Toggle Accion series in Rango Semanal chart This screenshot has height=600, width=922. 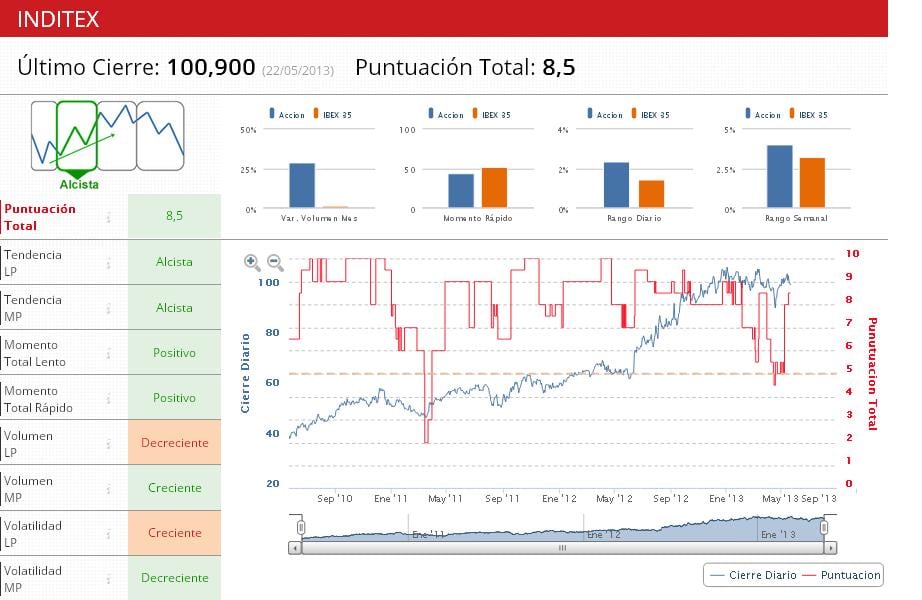coord(763,114)
